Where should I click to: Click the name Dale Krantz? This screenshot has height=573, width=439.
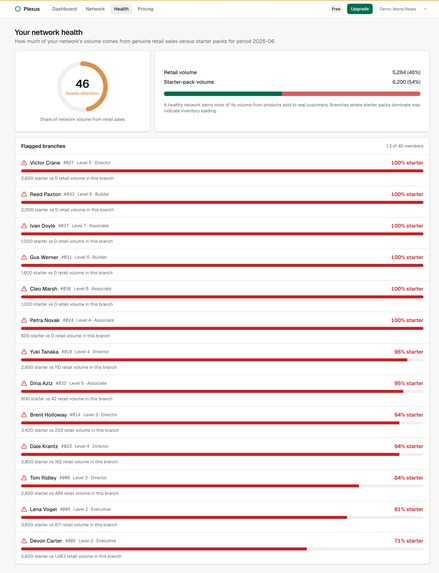pyautogui.click(x=44, y=446)
